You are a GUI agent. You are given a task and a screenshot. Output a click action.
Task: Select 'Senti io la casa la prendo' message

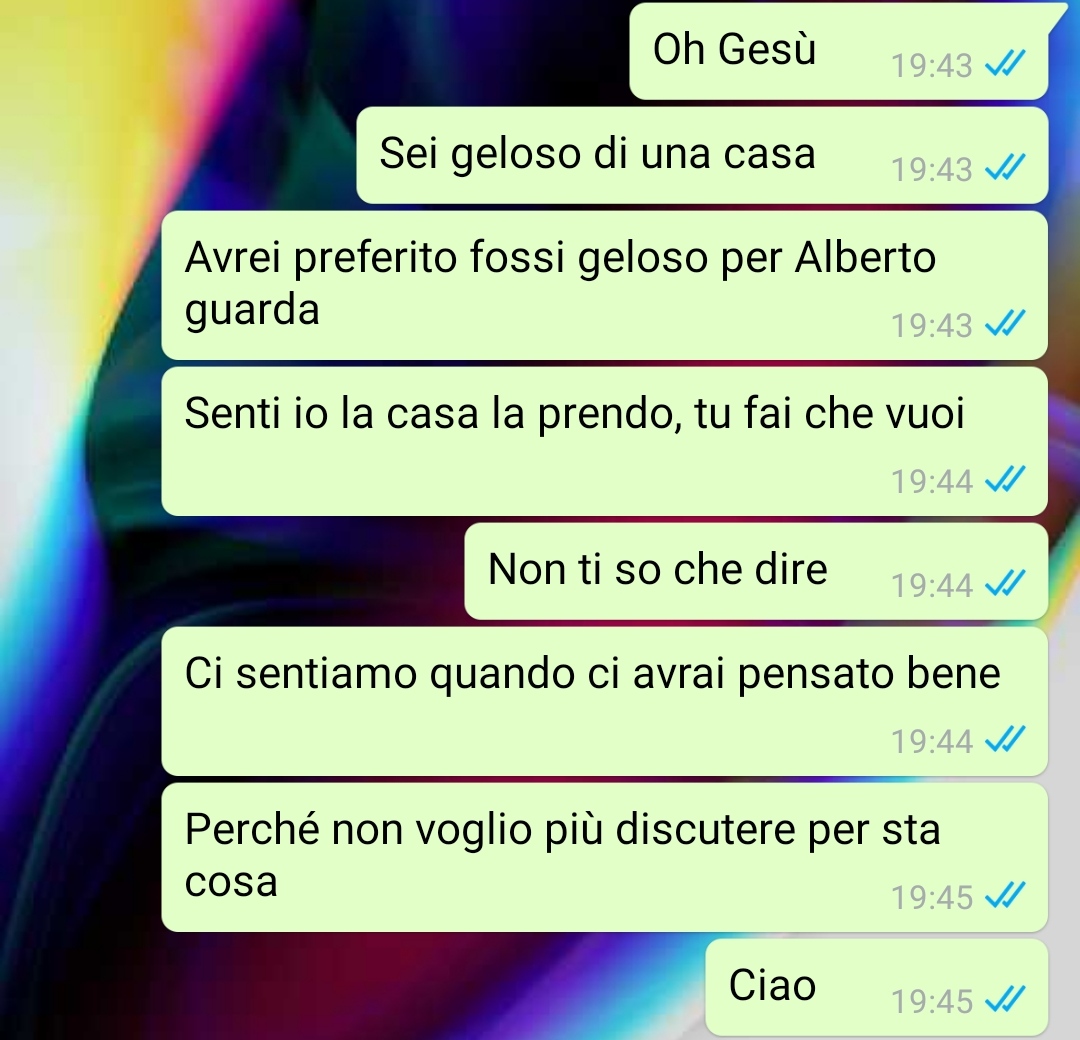click(605, 441)
